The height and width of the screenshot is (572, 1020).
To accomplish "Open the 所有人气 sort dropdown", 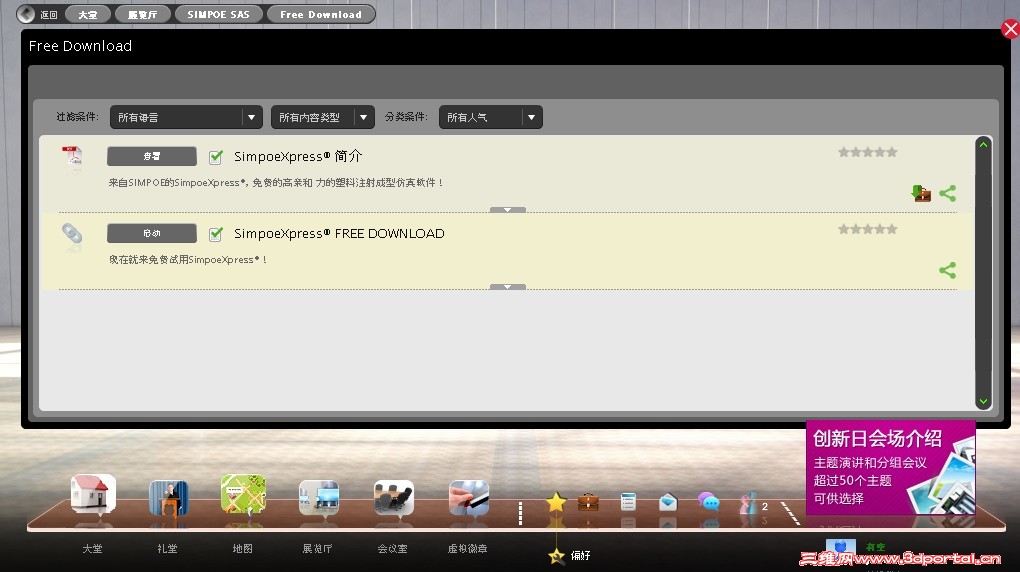I will (x=490, y=117).
